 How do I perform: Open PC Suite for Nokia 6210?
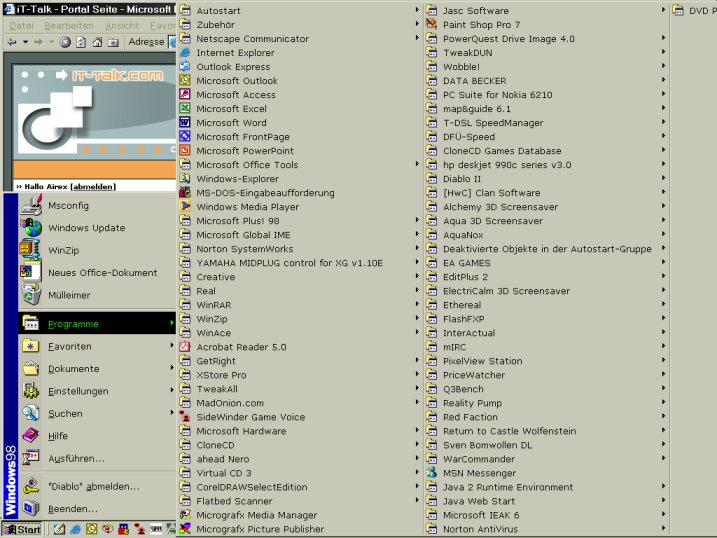click(x=546, y=95)
